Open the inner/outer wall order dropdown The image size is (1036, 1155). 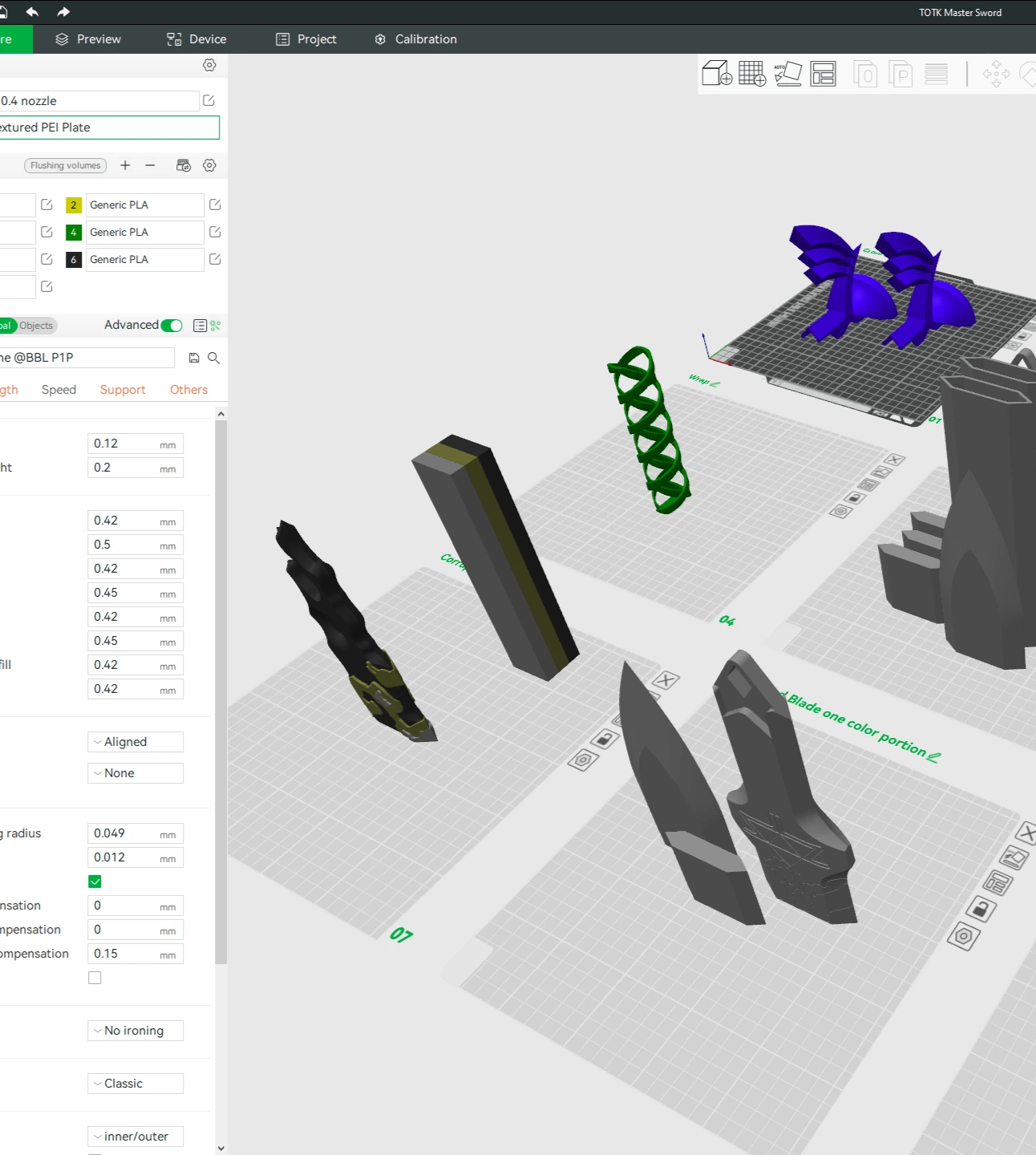pos(136,1137)
